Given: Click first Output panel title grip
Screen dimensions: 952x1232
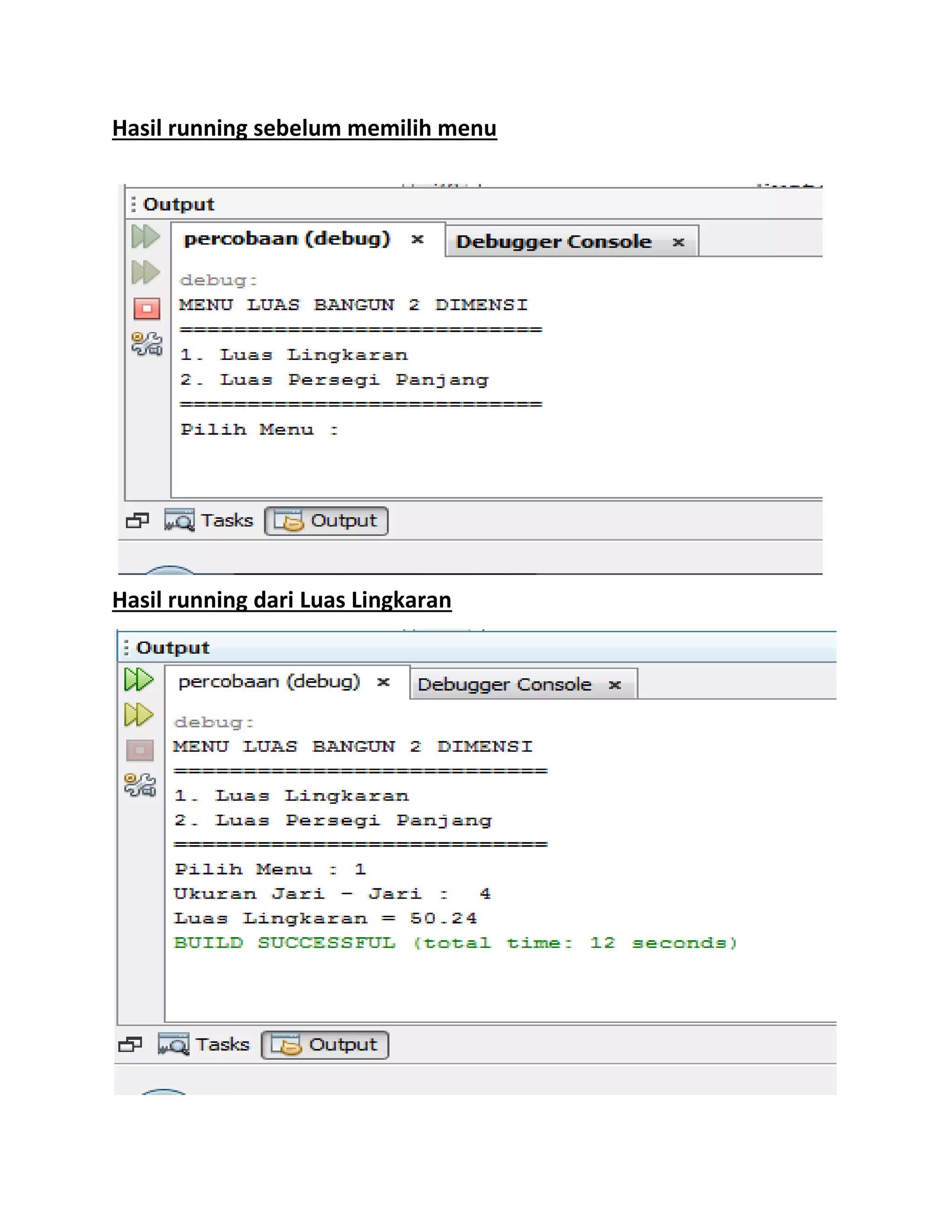Looking at the screenshot, I should (x=133, y=204).
